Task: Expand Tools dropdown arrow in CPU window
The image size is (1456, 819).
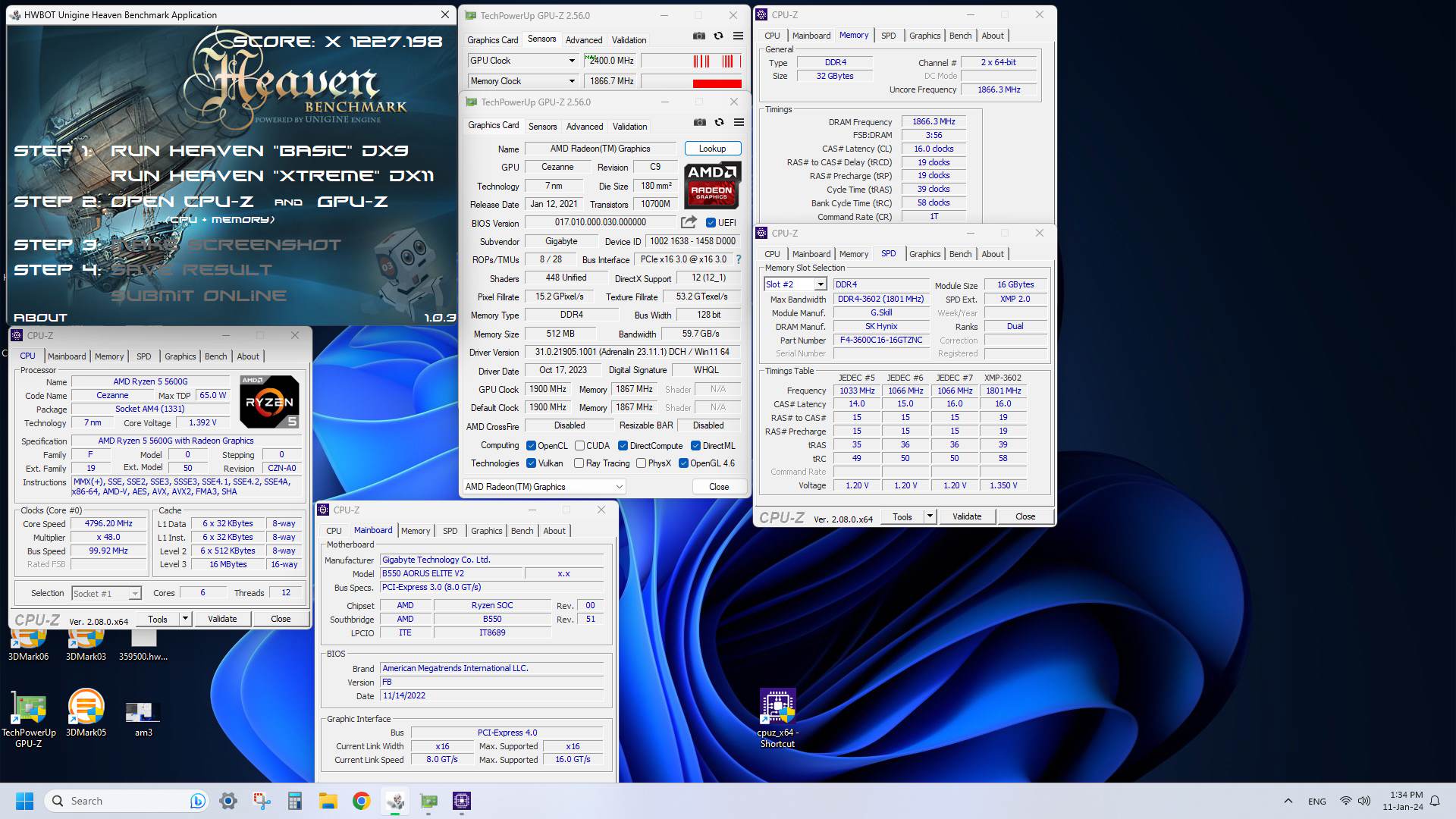Action: pyautogui.click(x=184, y=619)
